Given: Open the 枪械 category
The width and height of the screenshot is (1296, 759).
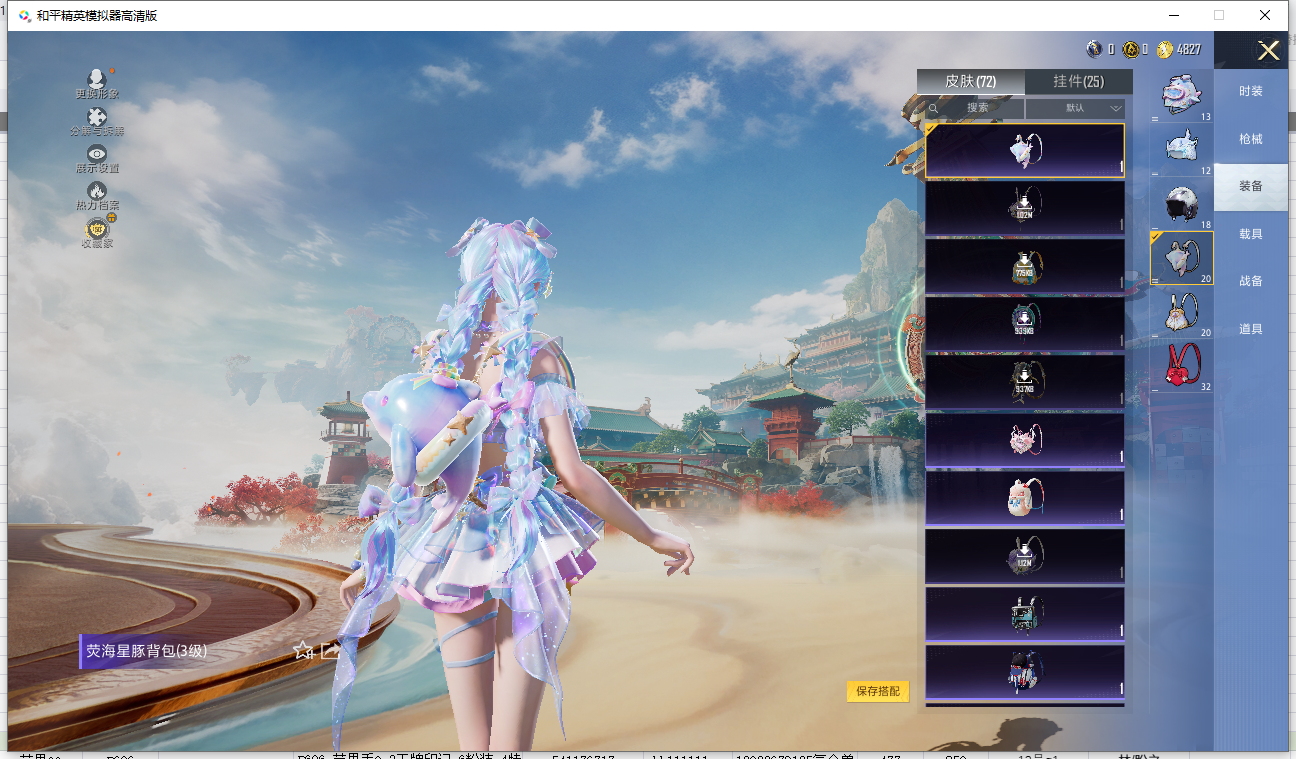Looking at the screenshot, I should pos(1251,139).
